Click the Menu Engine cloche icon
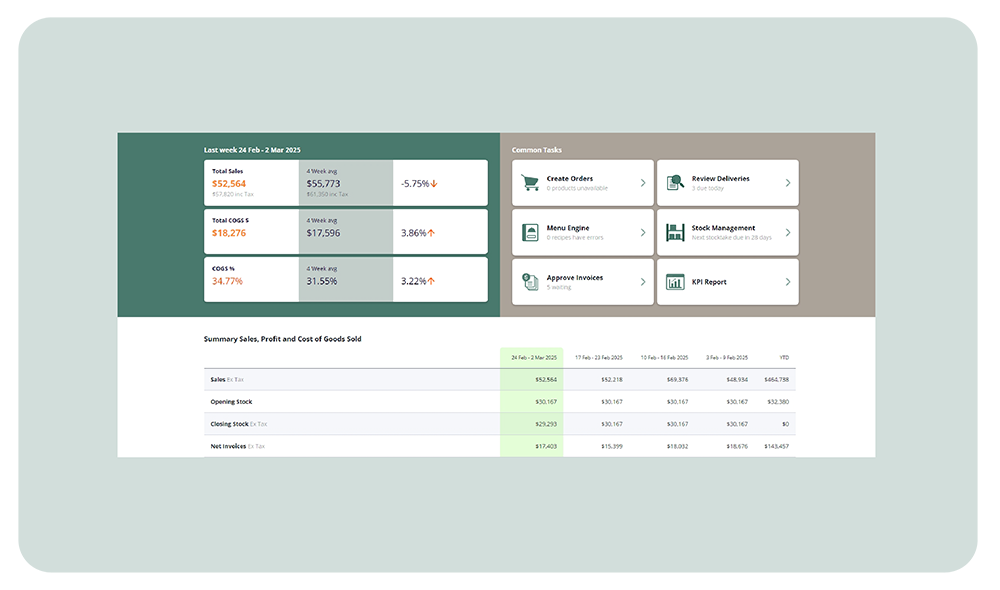1000x590 pixels. tap(530, 232)
